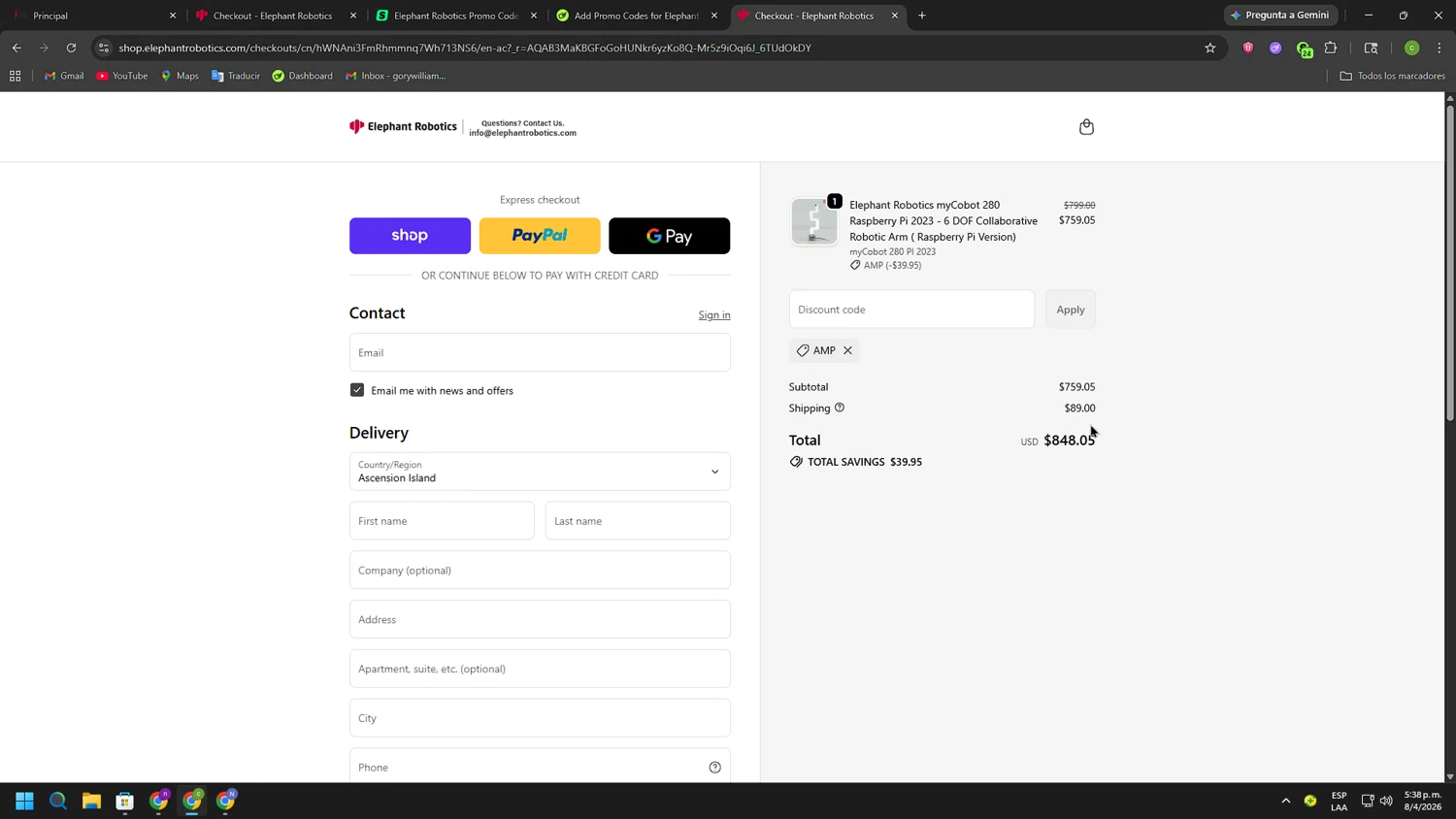Open the YouTube bookmark
The width and height of the screenshot is (1456, 819).
122,76
